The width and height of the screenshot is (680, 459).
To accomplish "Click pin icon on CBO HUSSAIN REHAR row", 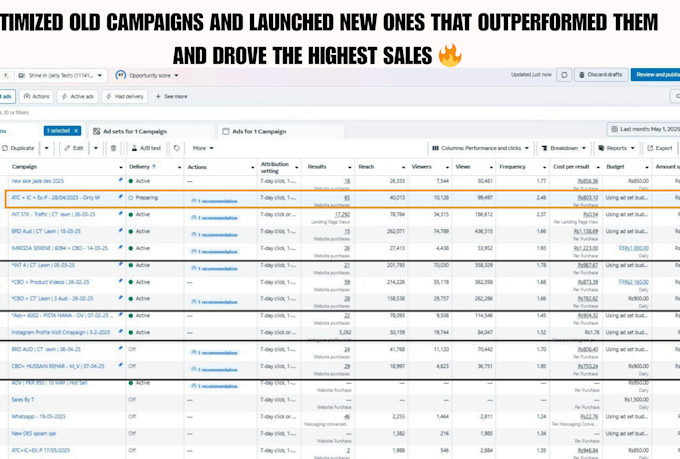I will point(120,365).
